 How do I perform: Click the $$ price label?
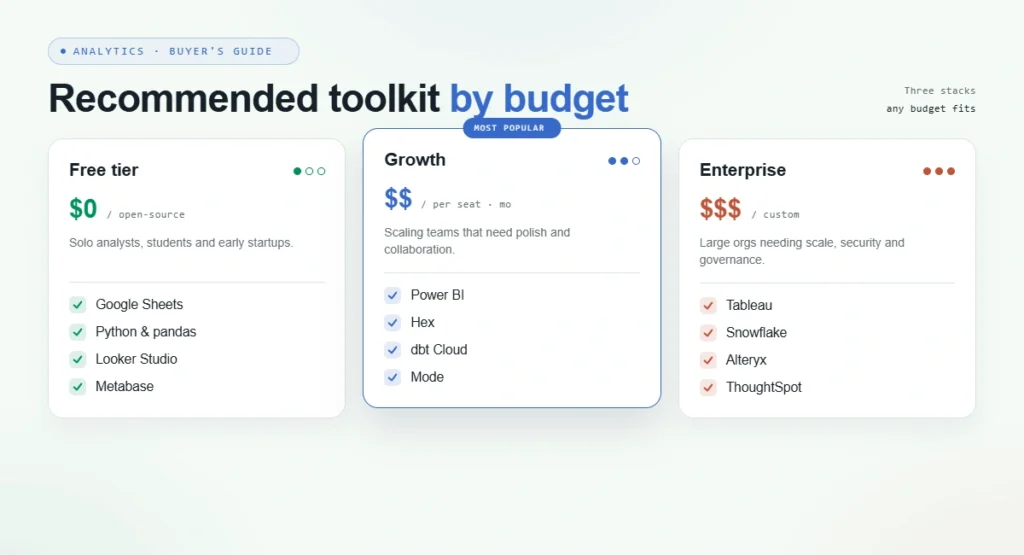pos(398,198)
